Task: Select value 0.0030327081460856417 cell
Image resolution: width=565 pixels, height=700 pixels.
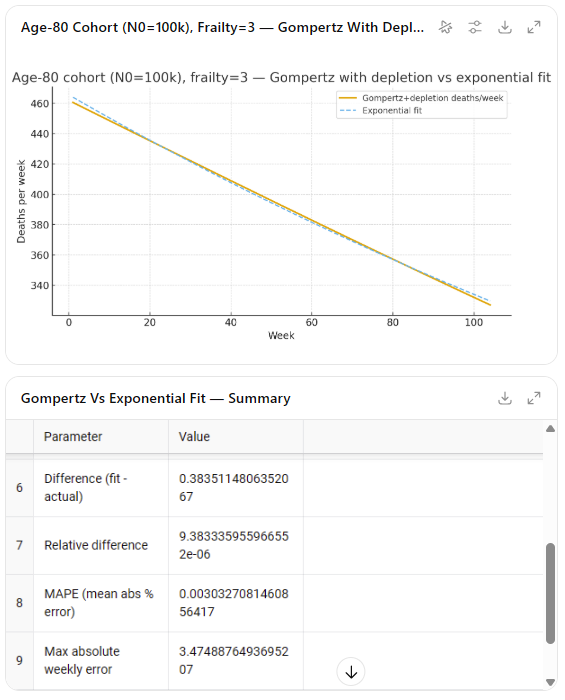Action: click(236, 603)
